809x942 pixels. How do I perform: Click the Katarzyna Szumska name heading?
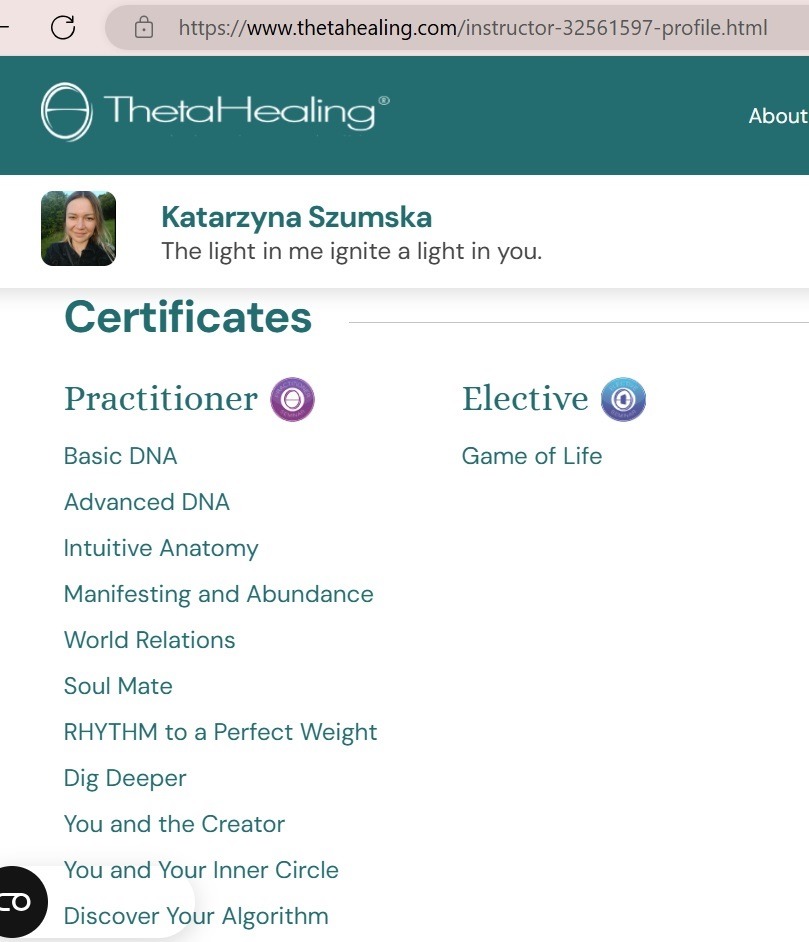tap(297, 216)
